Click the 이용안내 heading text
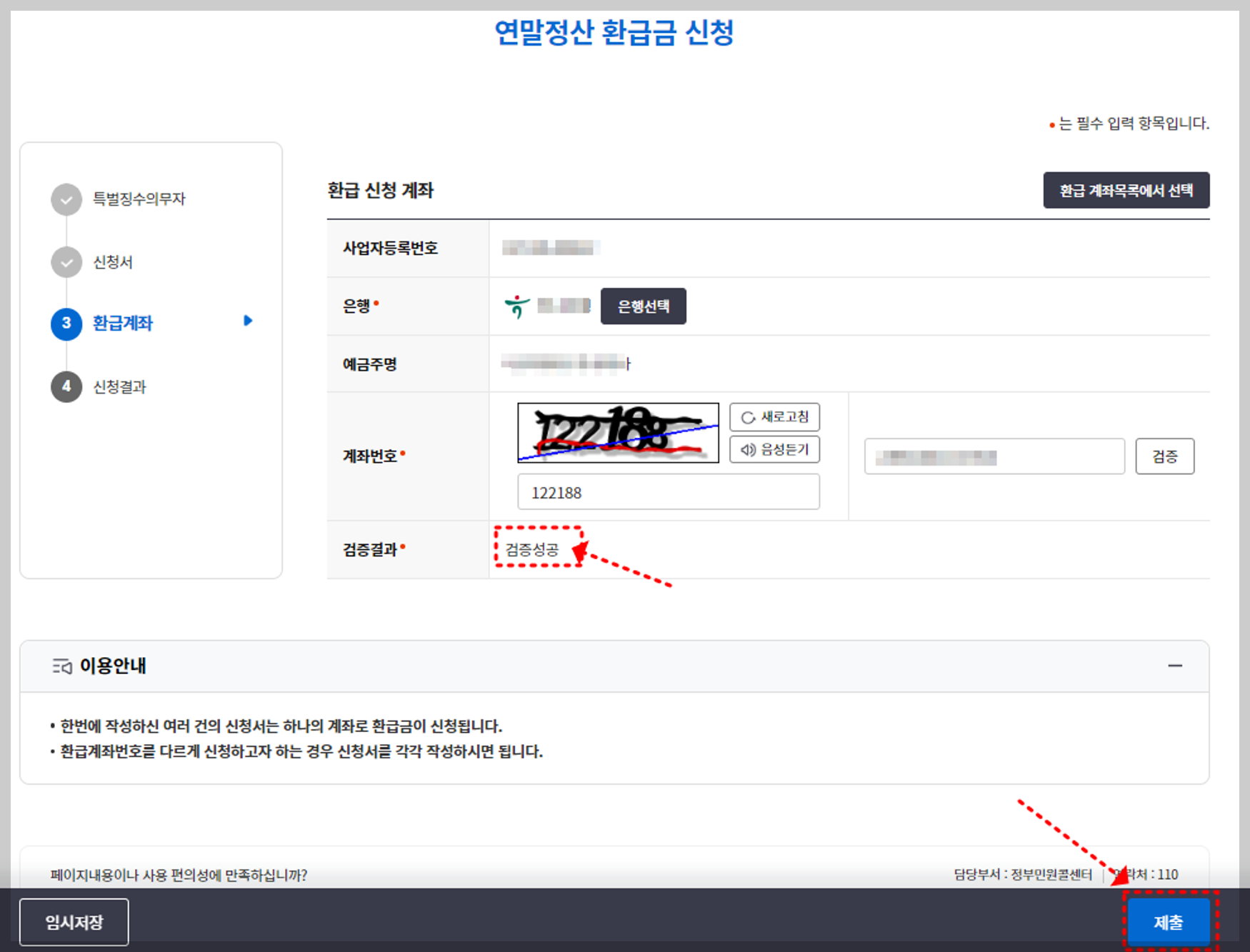Viewport: 1250px width, 952px height. pos(113,666)
